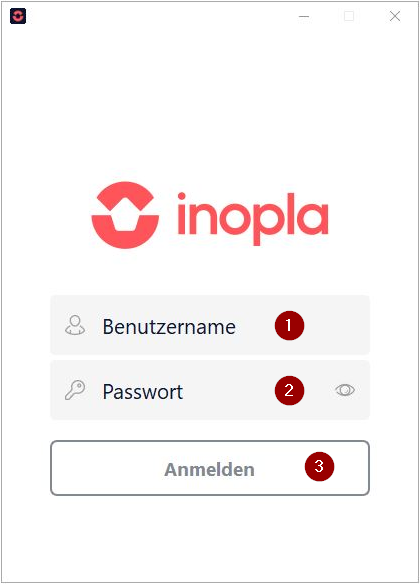420x584 pixels.
Task: Click the red number 2 marker badge
Action: click(289, 390)
